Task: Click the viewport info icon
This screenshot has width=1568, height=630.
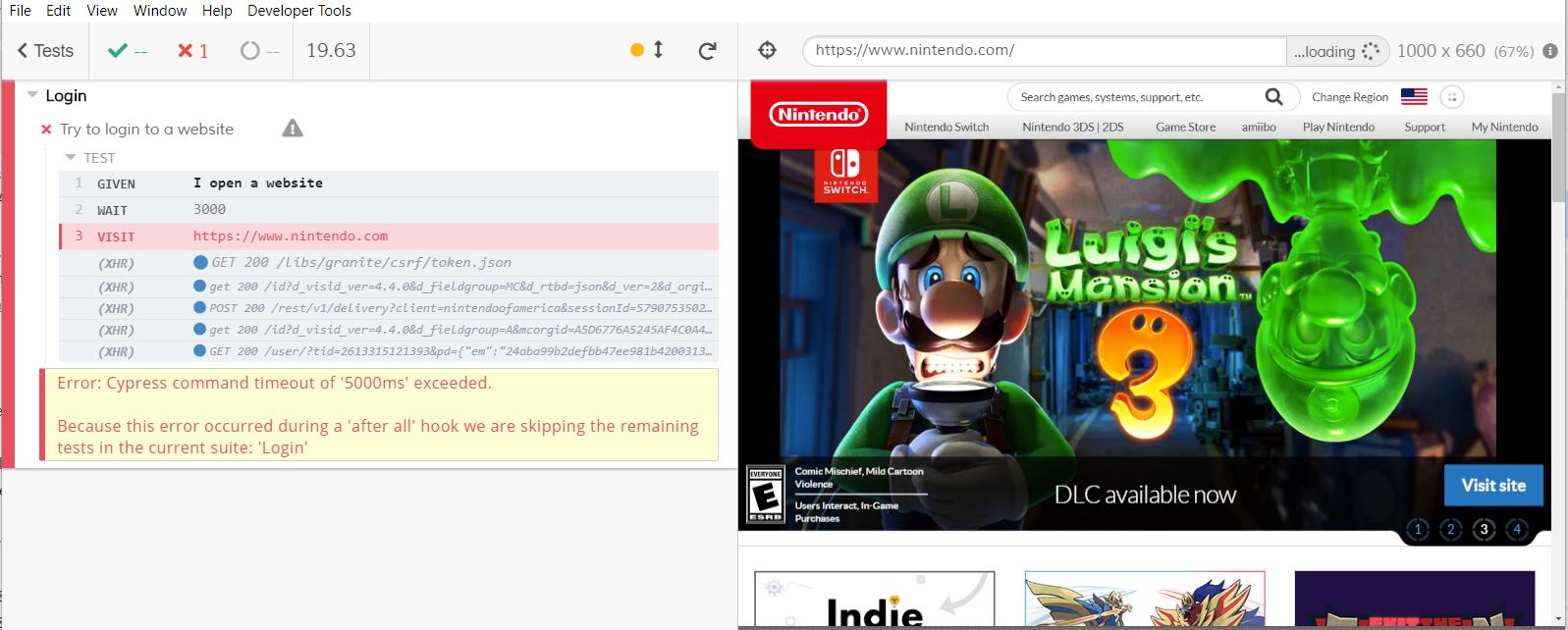Action: 1550,51
